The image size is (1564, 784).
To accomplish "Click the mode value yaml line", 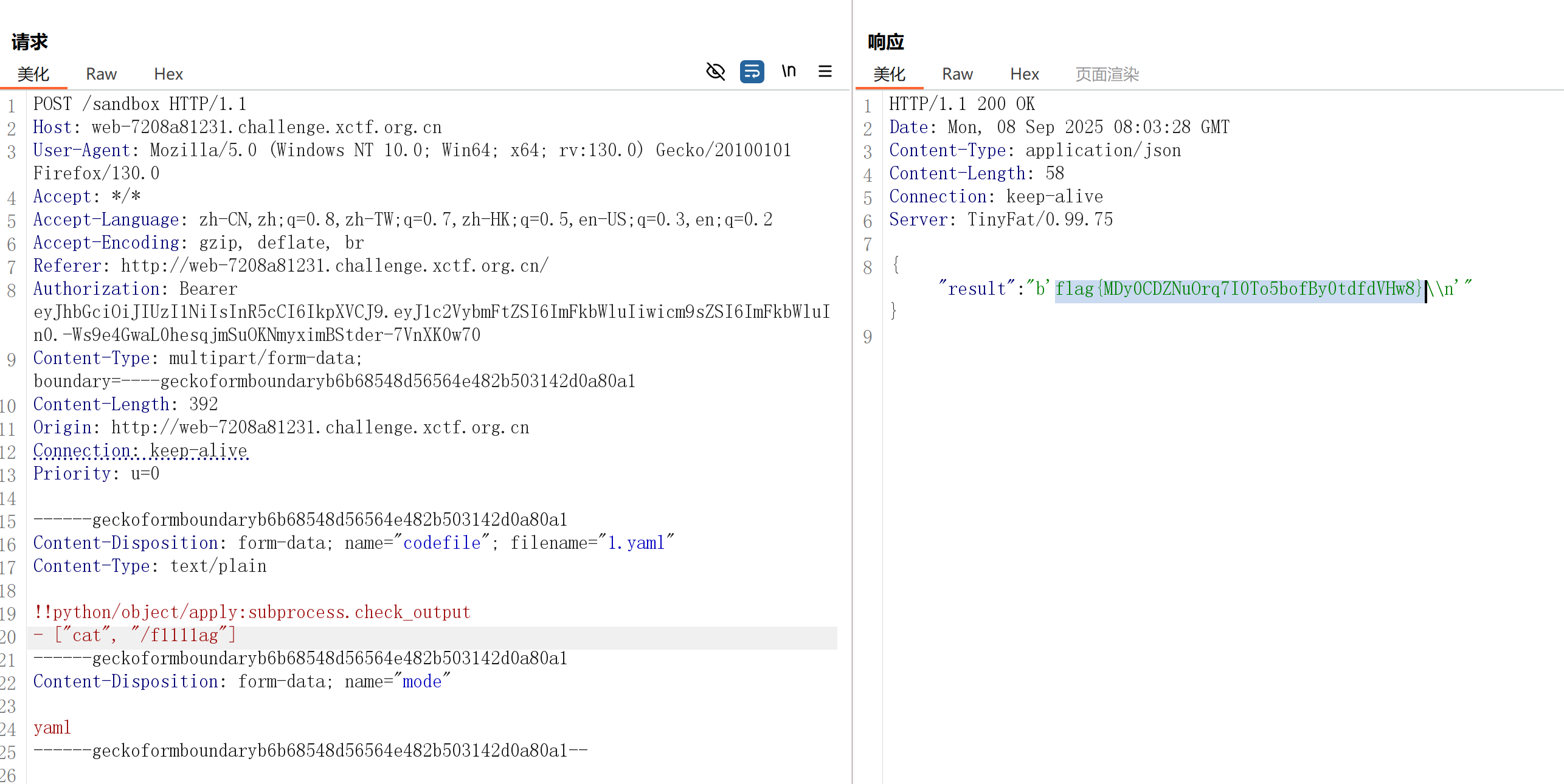I will (x=52, y=727).
